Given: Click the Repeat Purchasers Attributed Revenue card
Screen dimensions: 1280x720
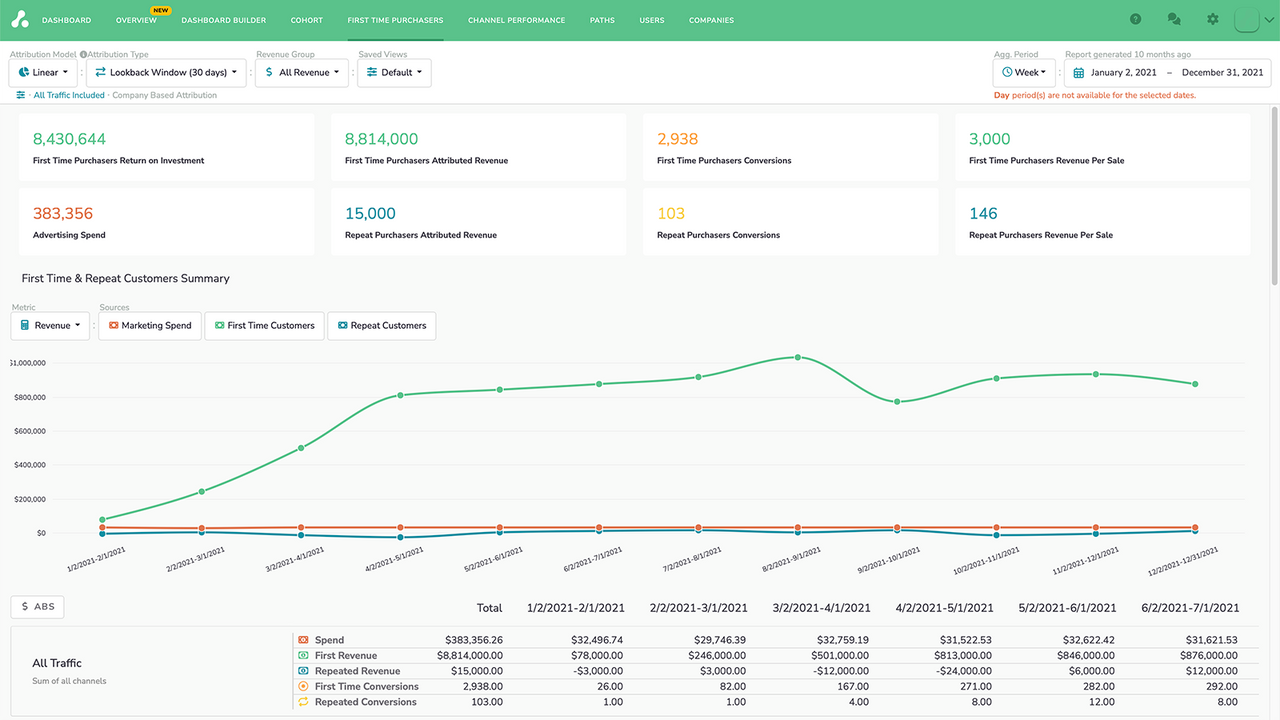Looking at the screenshot, I should pyautogui.click(x=478, y=222).
